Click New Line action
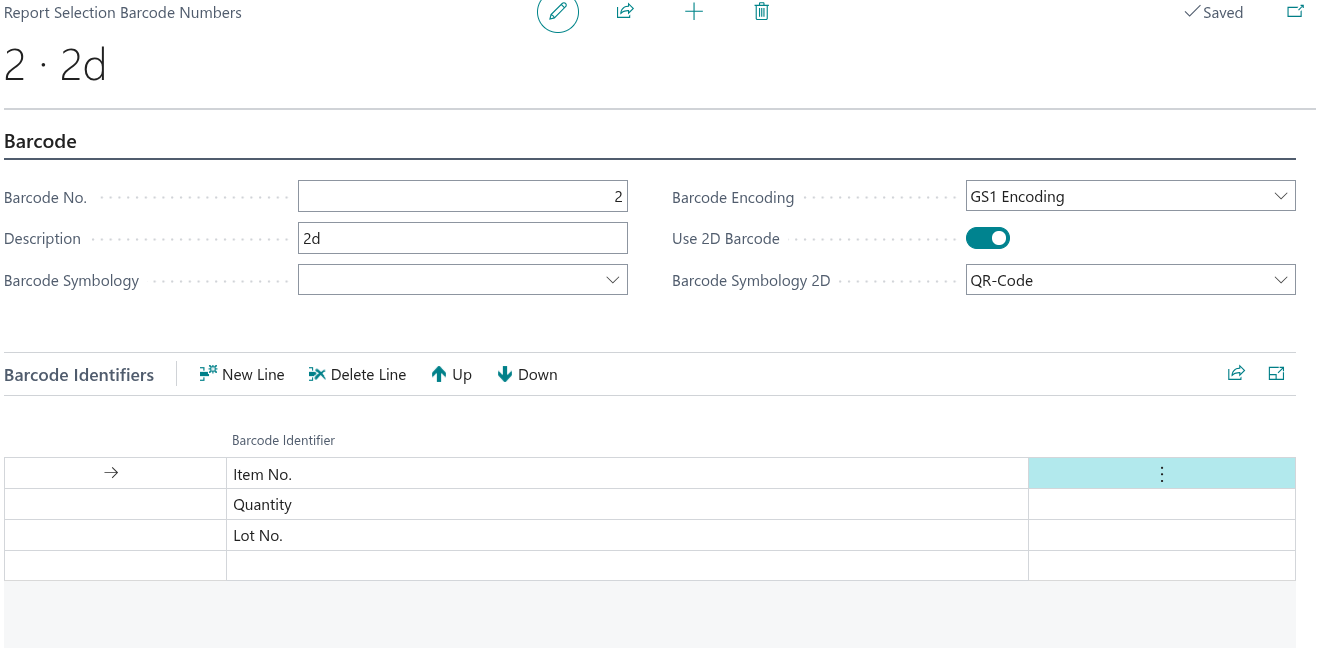The height and width of the screenshot is (648, 1329). 242,374
